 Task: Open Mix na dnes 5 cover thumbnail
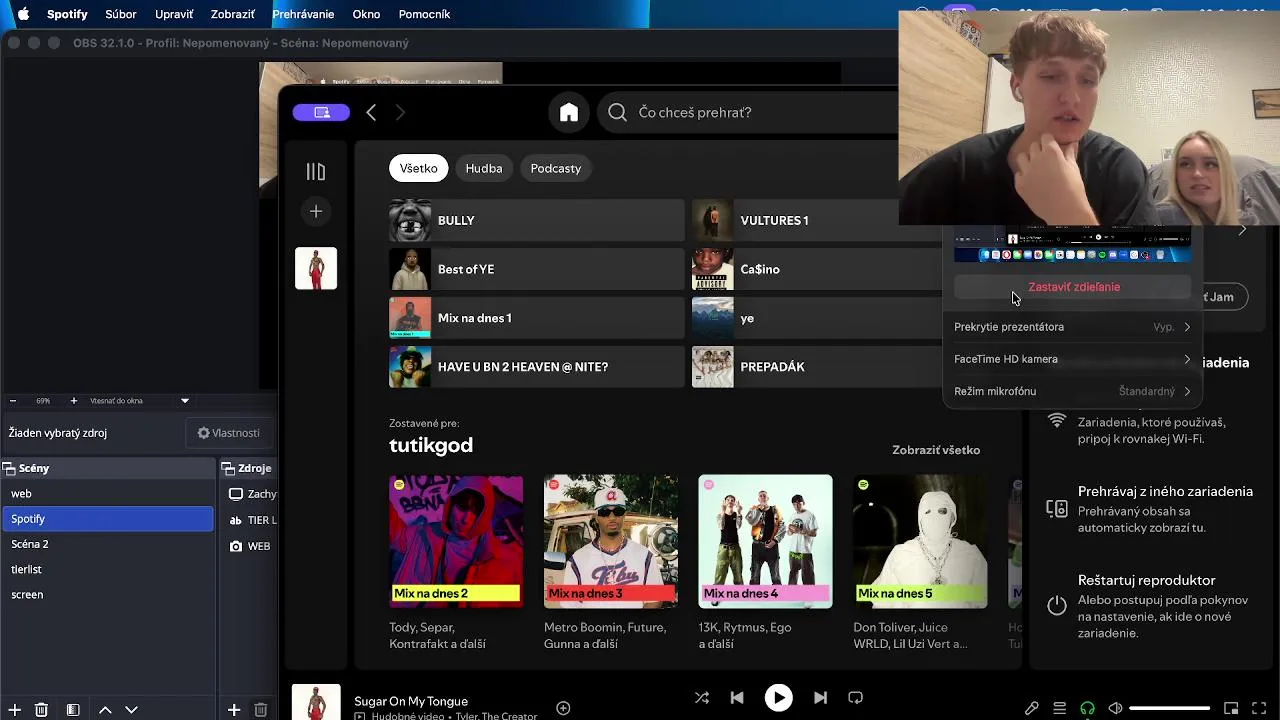pos(920,541)
